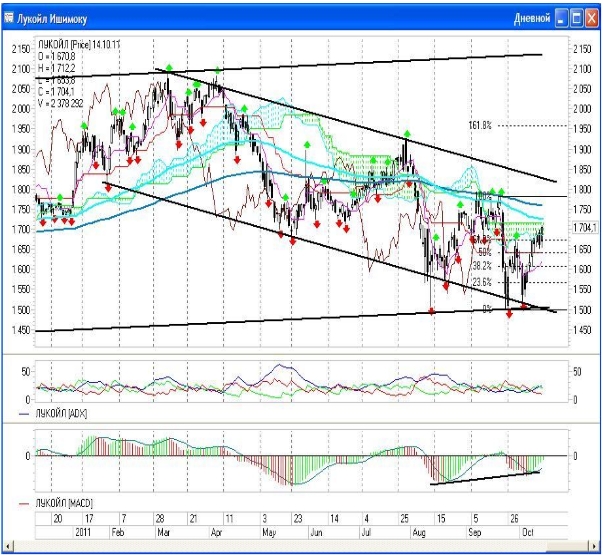Click the '38.2%' Fibonacci level label

[x=482, y=266]
